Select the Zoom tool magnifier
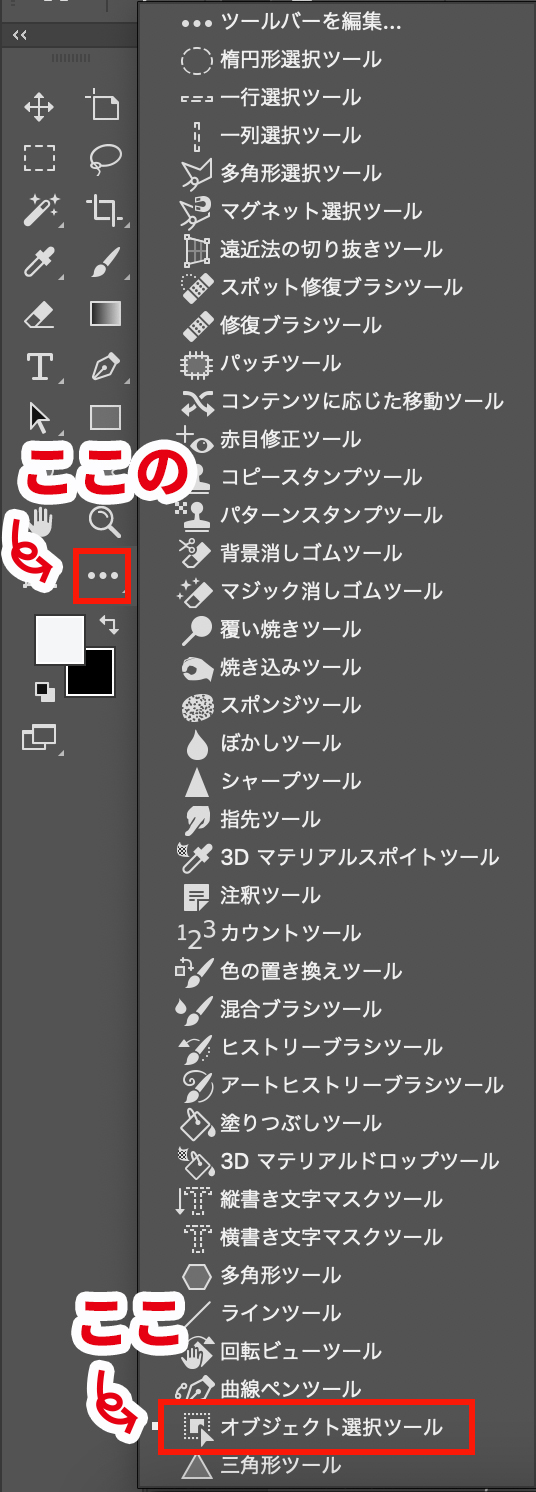The width and height of the screenshot is (536, 1492). [x=105, y=521]
